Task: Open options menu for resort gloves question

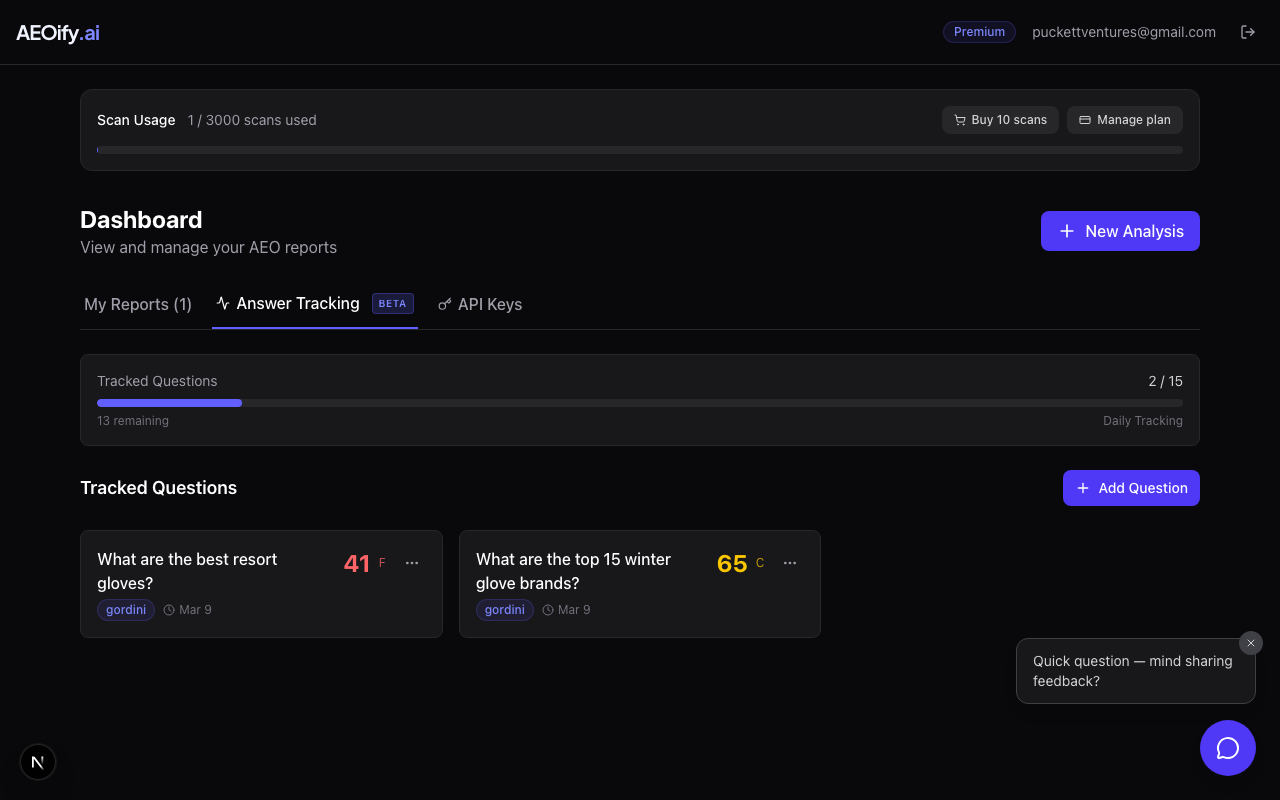Action: tap(412, 563)
